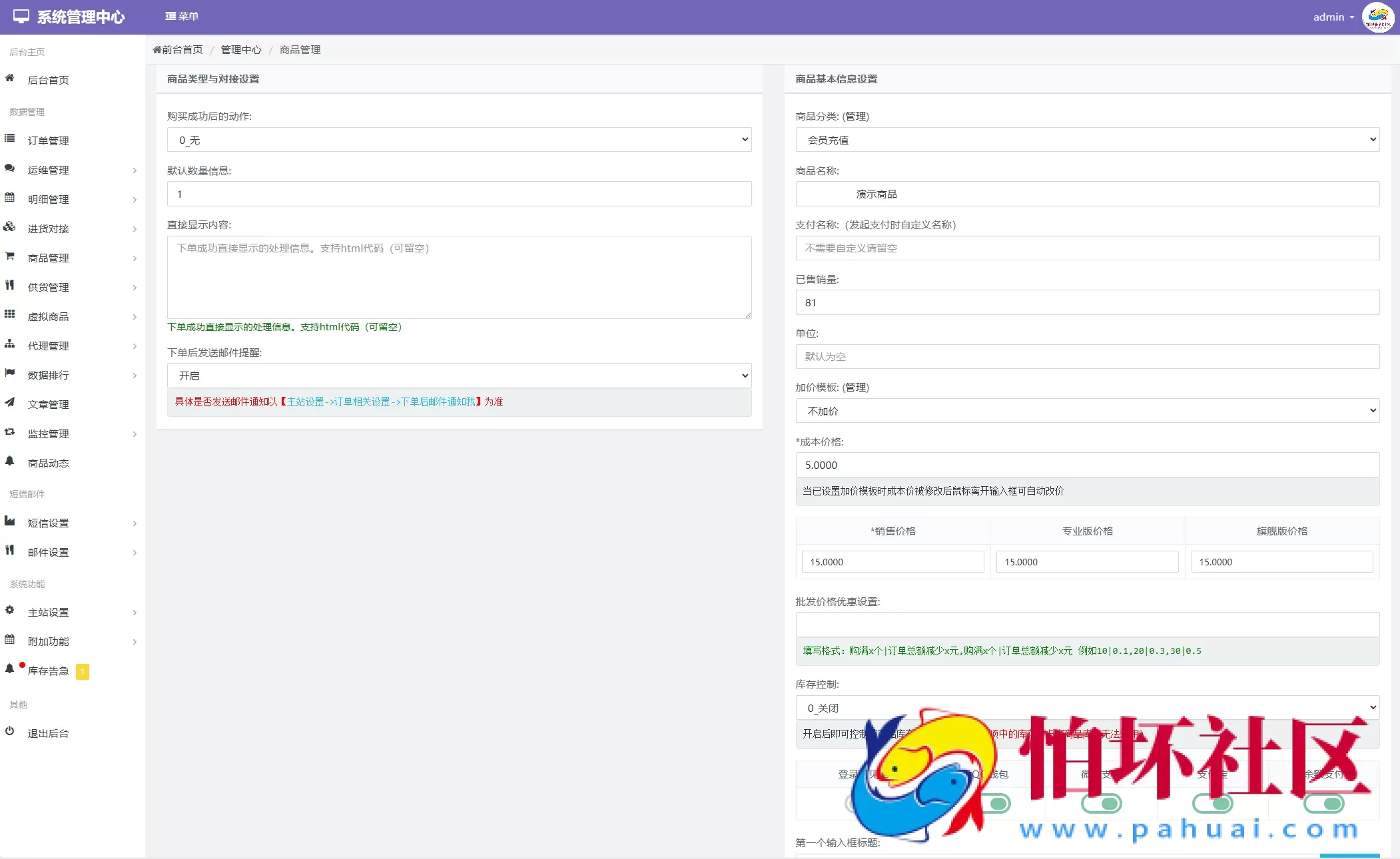The height and width of the screenshot is (859, 1400).
Task: Click the 退出后台 power icon
Action: pos(10,732)
